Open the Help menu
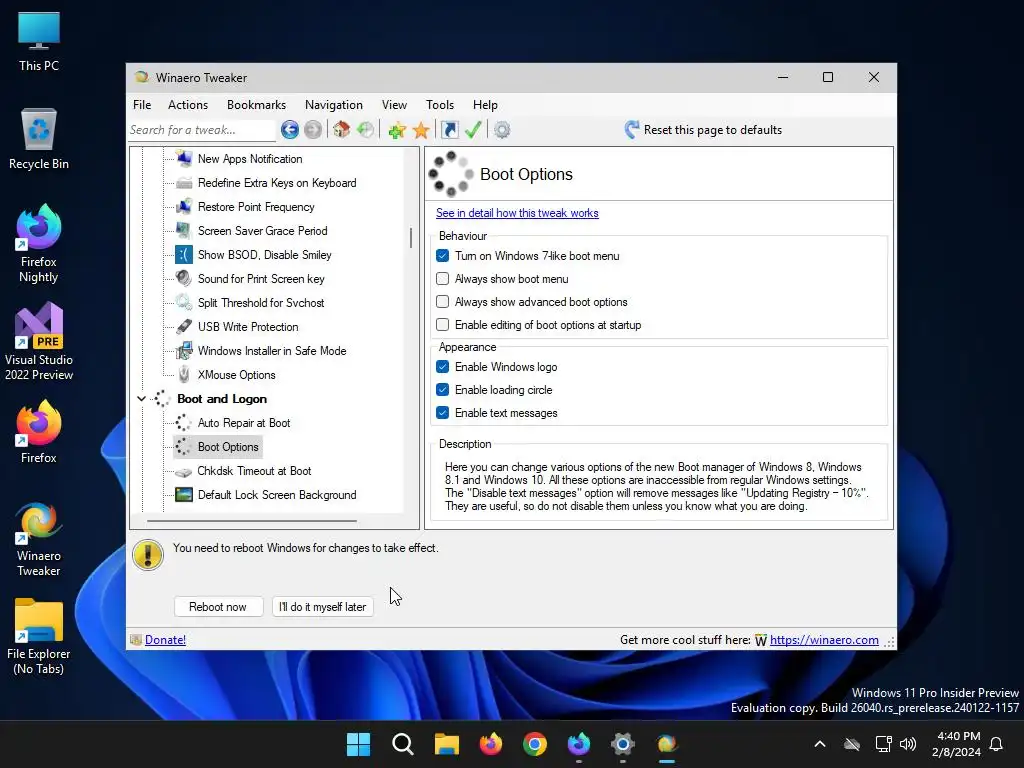The height and width of the screenshot is (768, 1024). [x=485, y=104]
